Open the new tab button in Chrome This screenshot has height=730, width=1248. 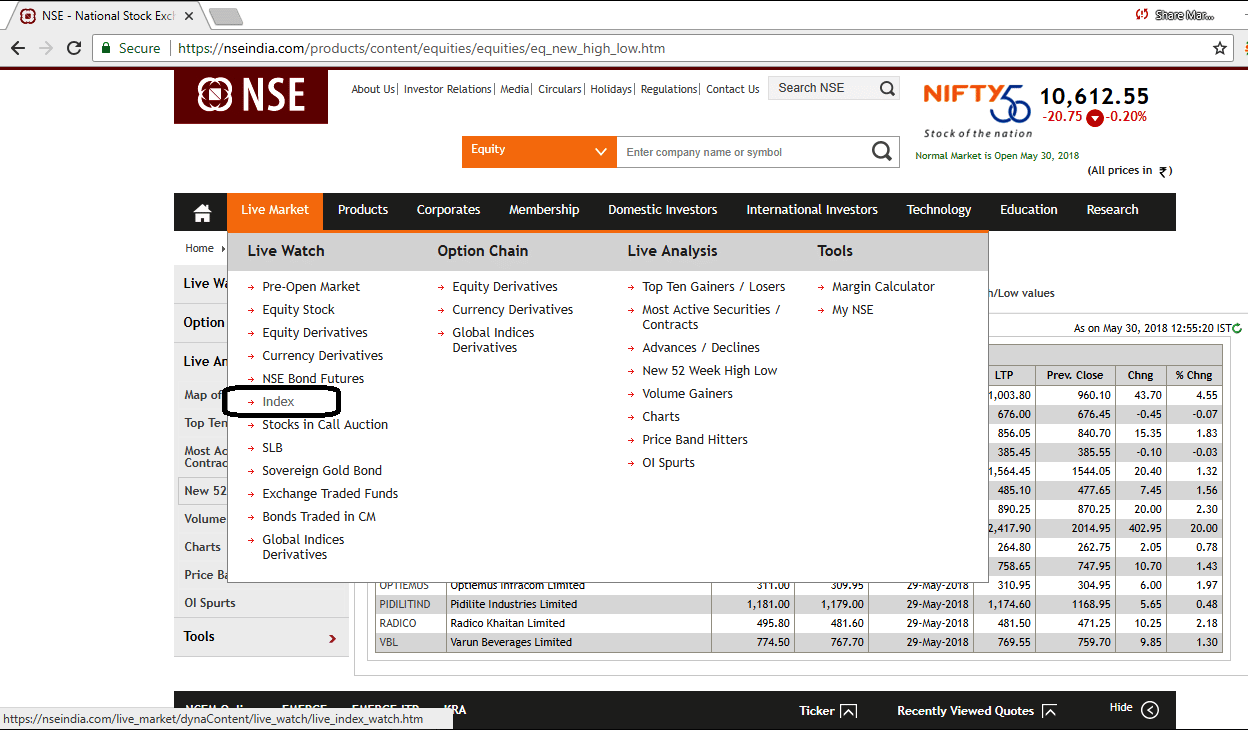pyautogui.click(x=225, y=16)
